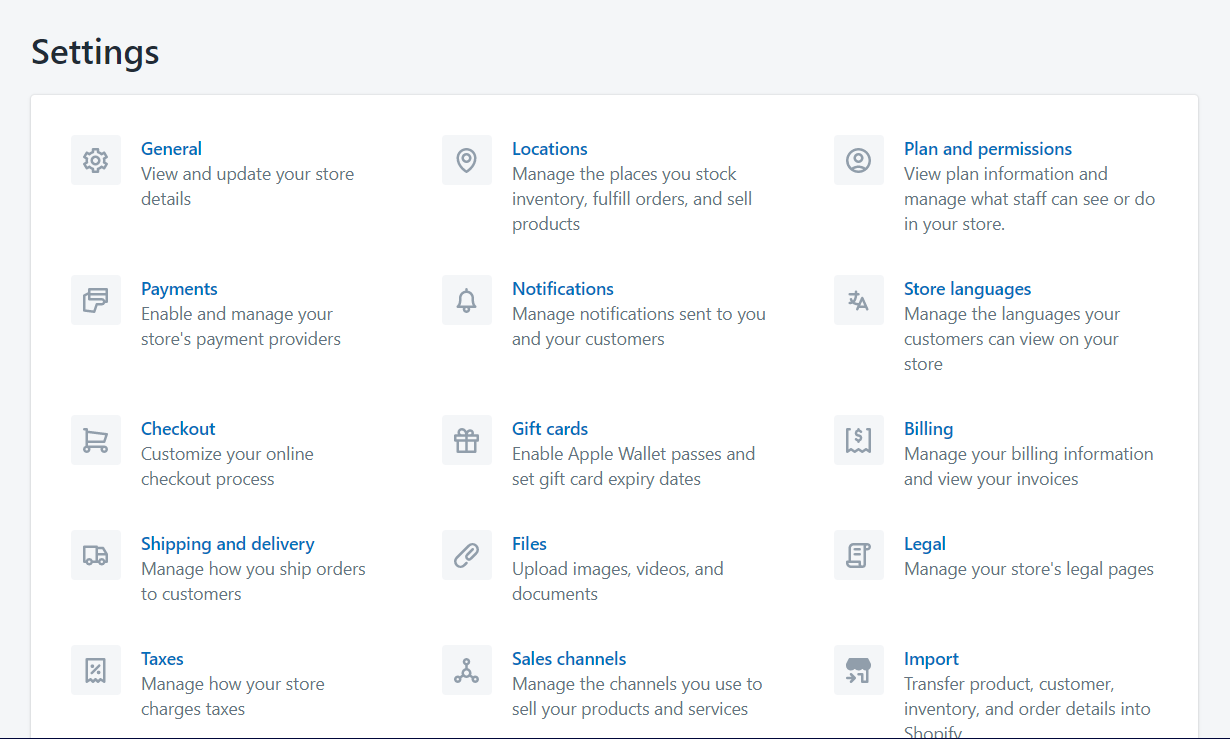Click the Taxes percent receipt icon
1230x739 pixels.
96,670
